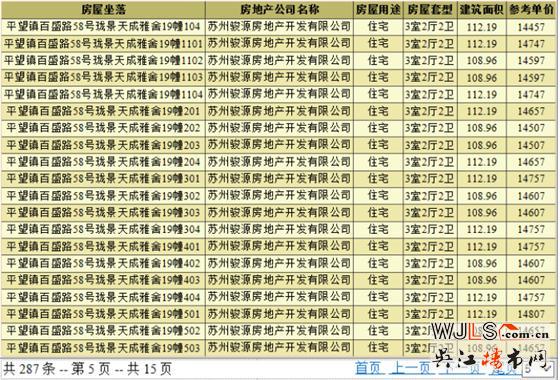Select address cell ending in 19幢204
The width and height of the screenshot is (560, 380).
point(104,162)
